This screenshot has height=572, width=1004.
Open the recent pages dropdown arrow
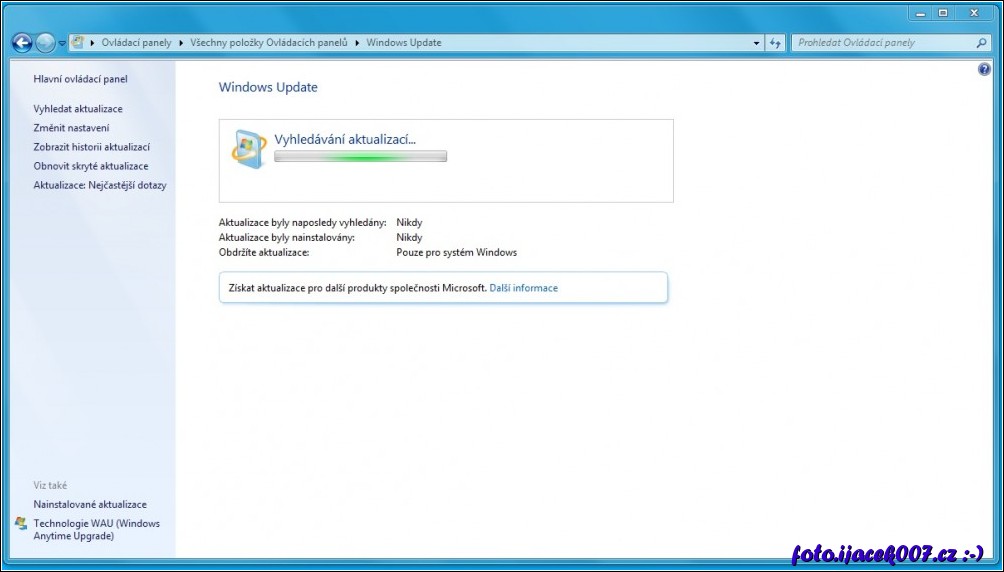(62, 44)
